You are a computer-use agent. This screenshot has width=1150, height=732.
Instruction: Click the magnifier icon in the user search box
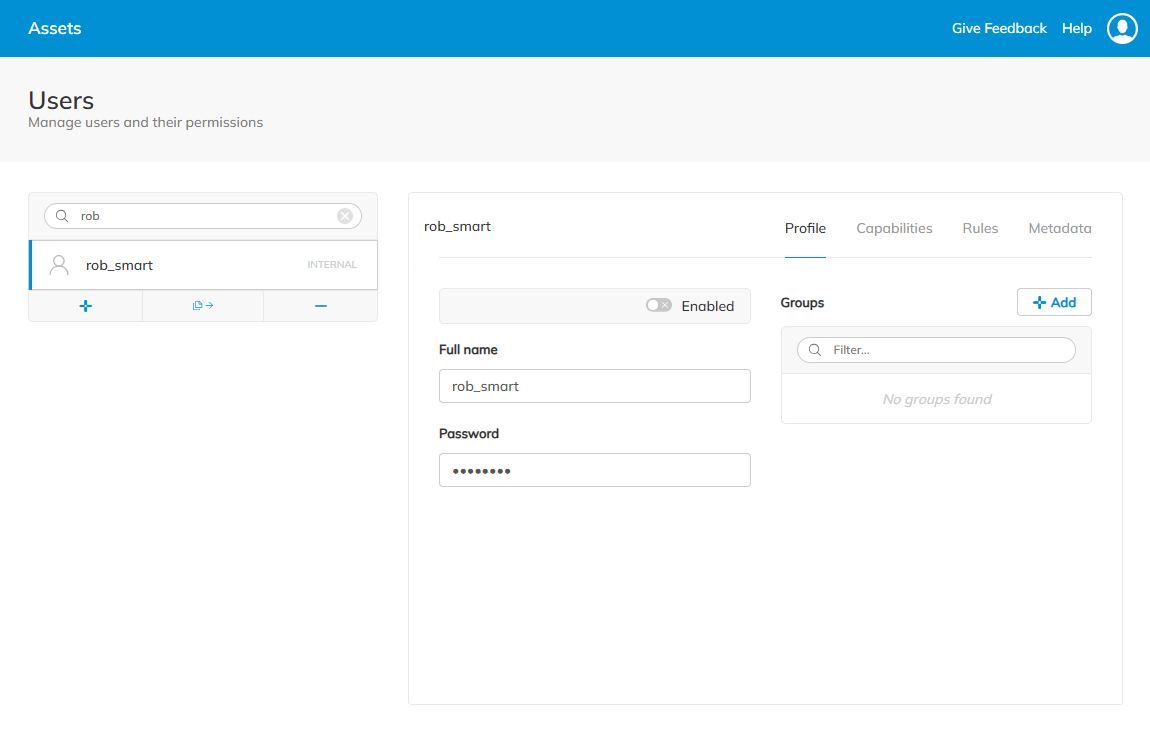coord(60,215)
